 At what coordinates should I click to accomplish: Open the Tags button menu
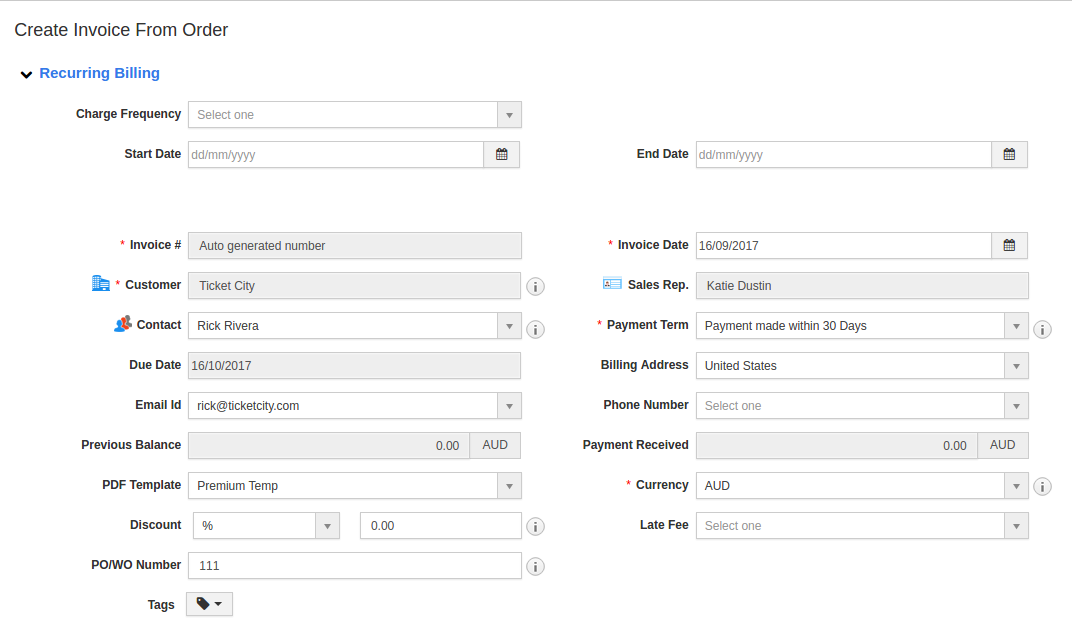[x=209, y=604]
